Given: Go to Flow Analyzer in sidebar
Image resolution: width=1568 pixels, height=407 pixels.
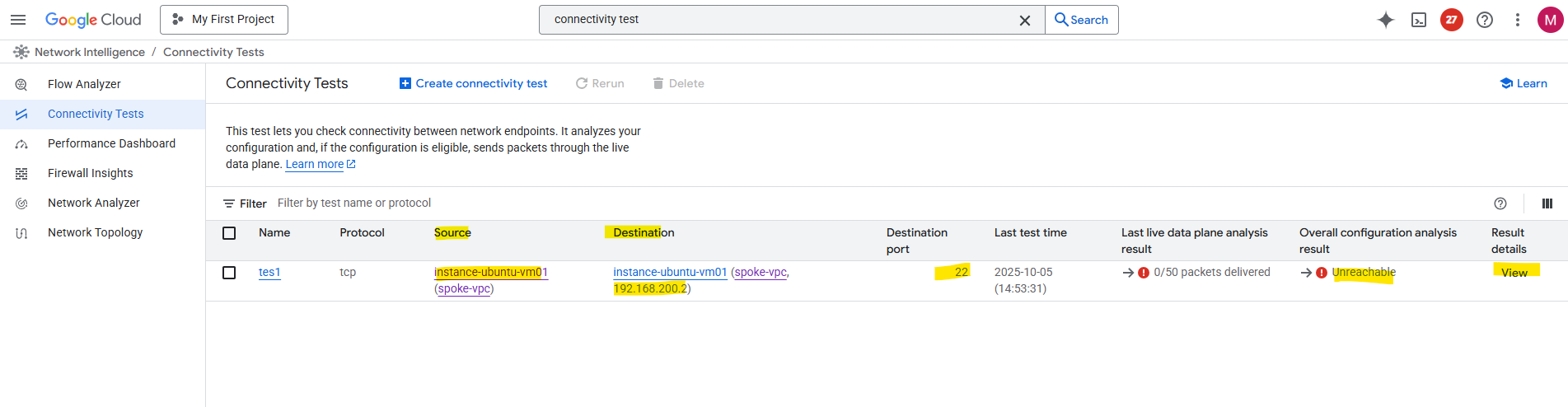Looking at the screenshot, I should pos(84,84).
